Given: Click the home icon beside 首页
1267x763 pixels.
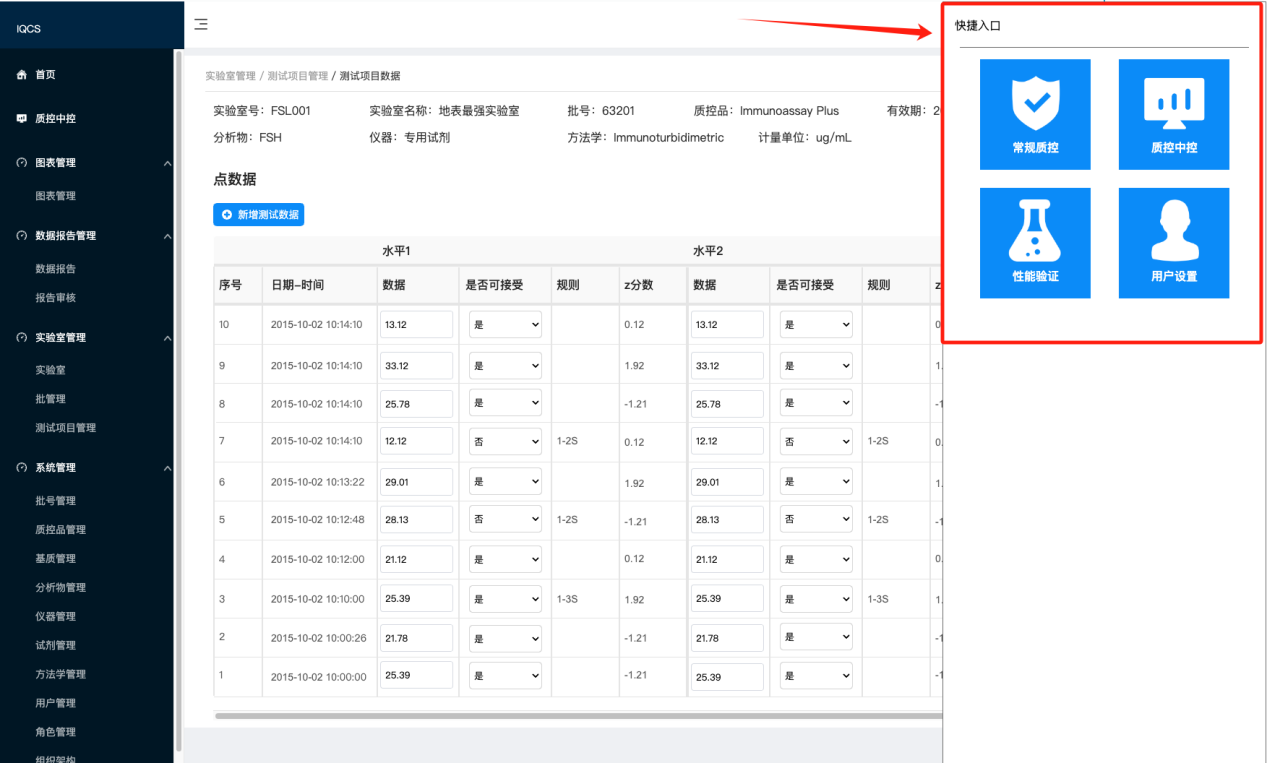Looking at the screenshot, I should [x=22, y=75].
